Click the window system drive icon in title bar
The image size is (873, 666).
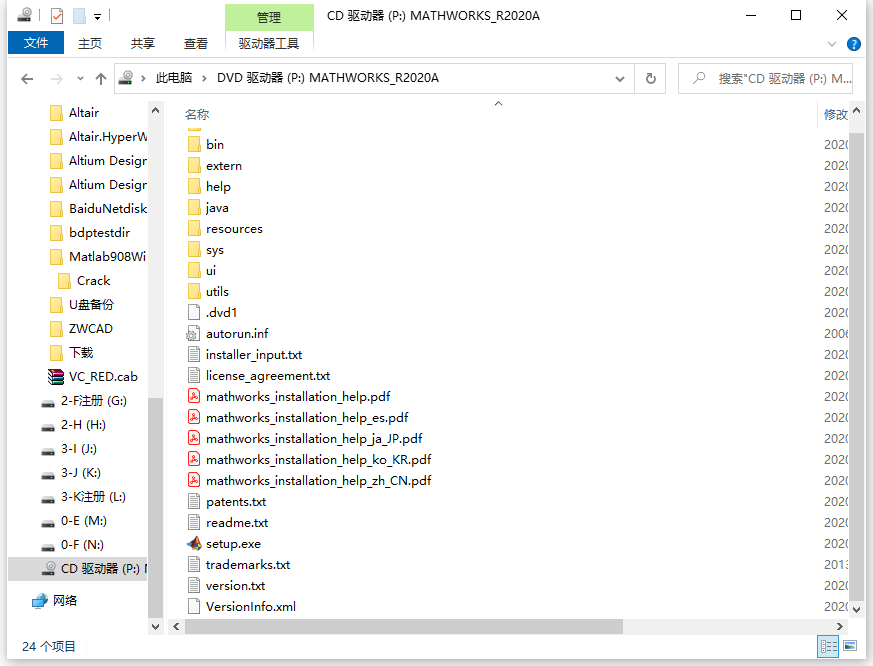pos(24,15)
